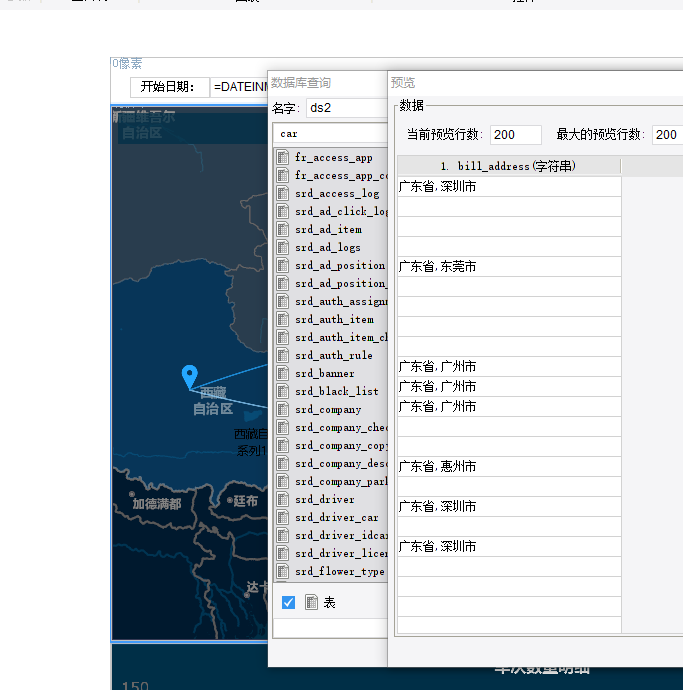This screenshot has height=690, width=683.
Task: Click the bill_address column header
Action: (x=509, y=166)
